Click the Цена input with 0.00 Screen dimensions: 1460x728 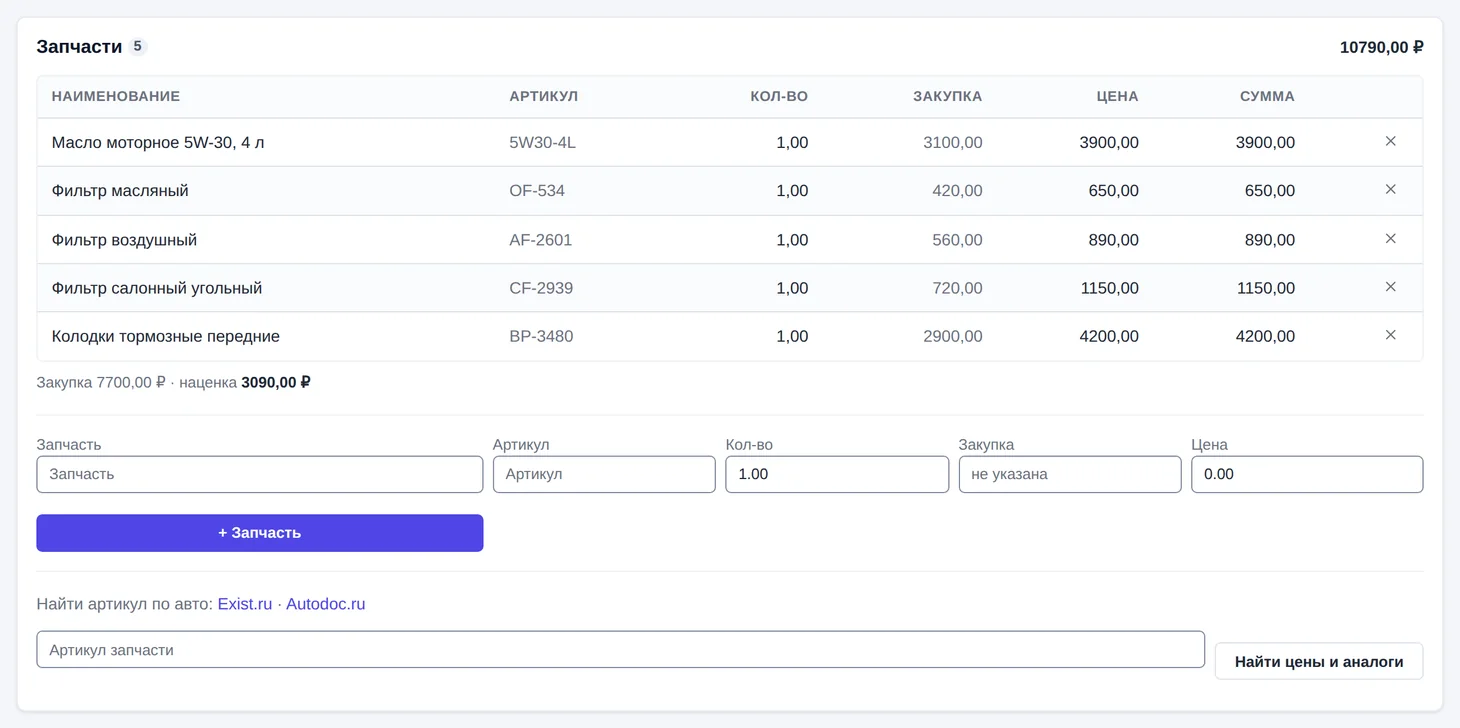click(x=1307, y=474)
